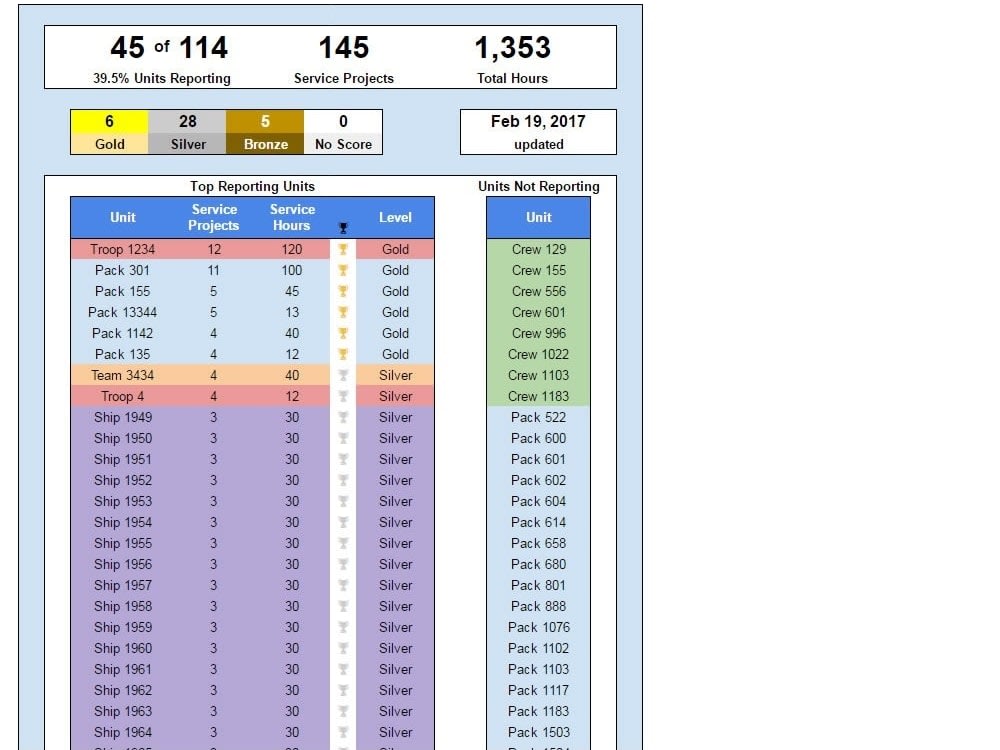Select the No Score cell showing 0
The image size is (1000, 750).
[343, 121]
